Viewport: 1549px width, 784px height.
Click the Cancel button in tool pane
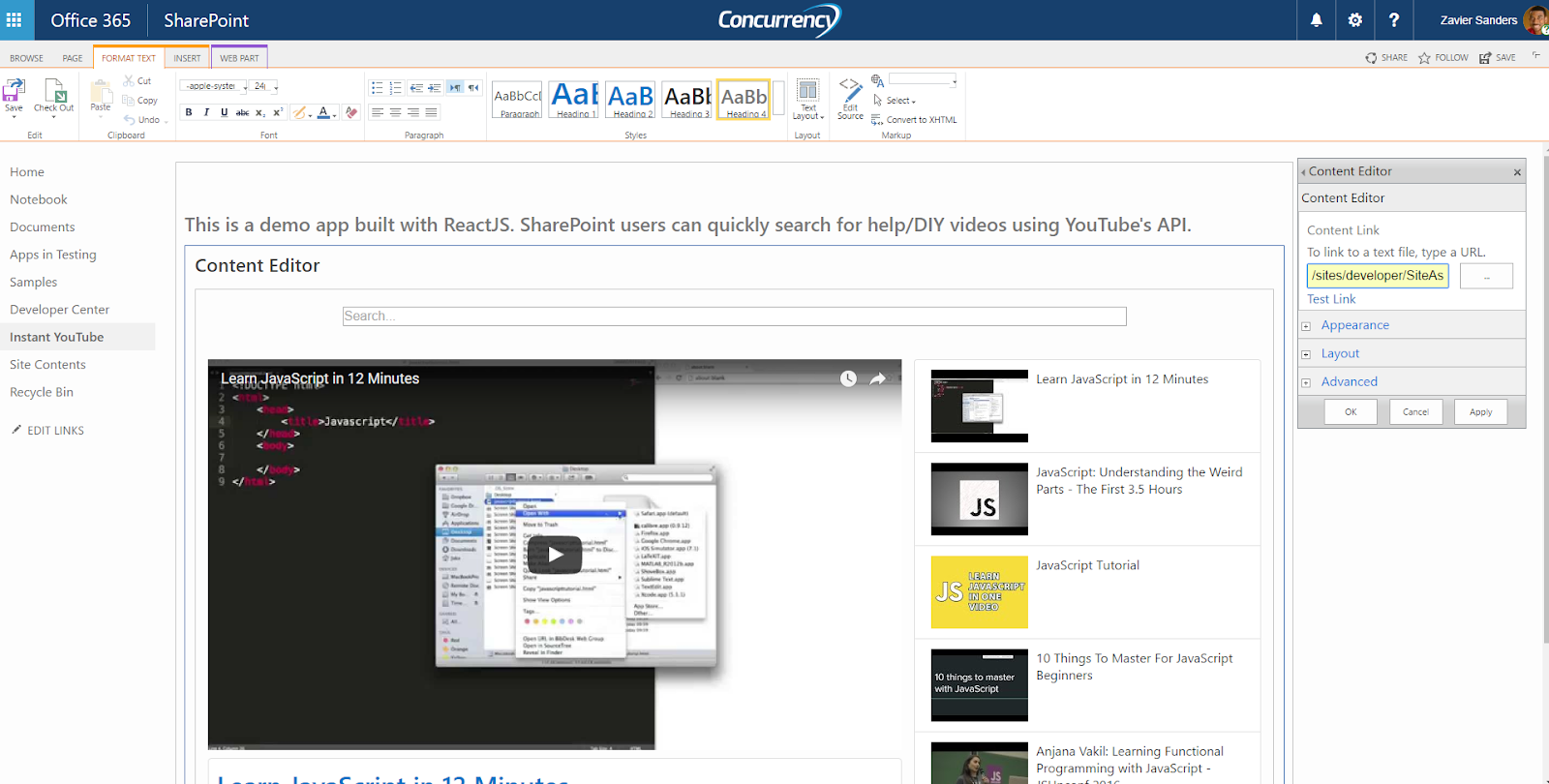point(1415,411)
